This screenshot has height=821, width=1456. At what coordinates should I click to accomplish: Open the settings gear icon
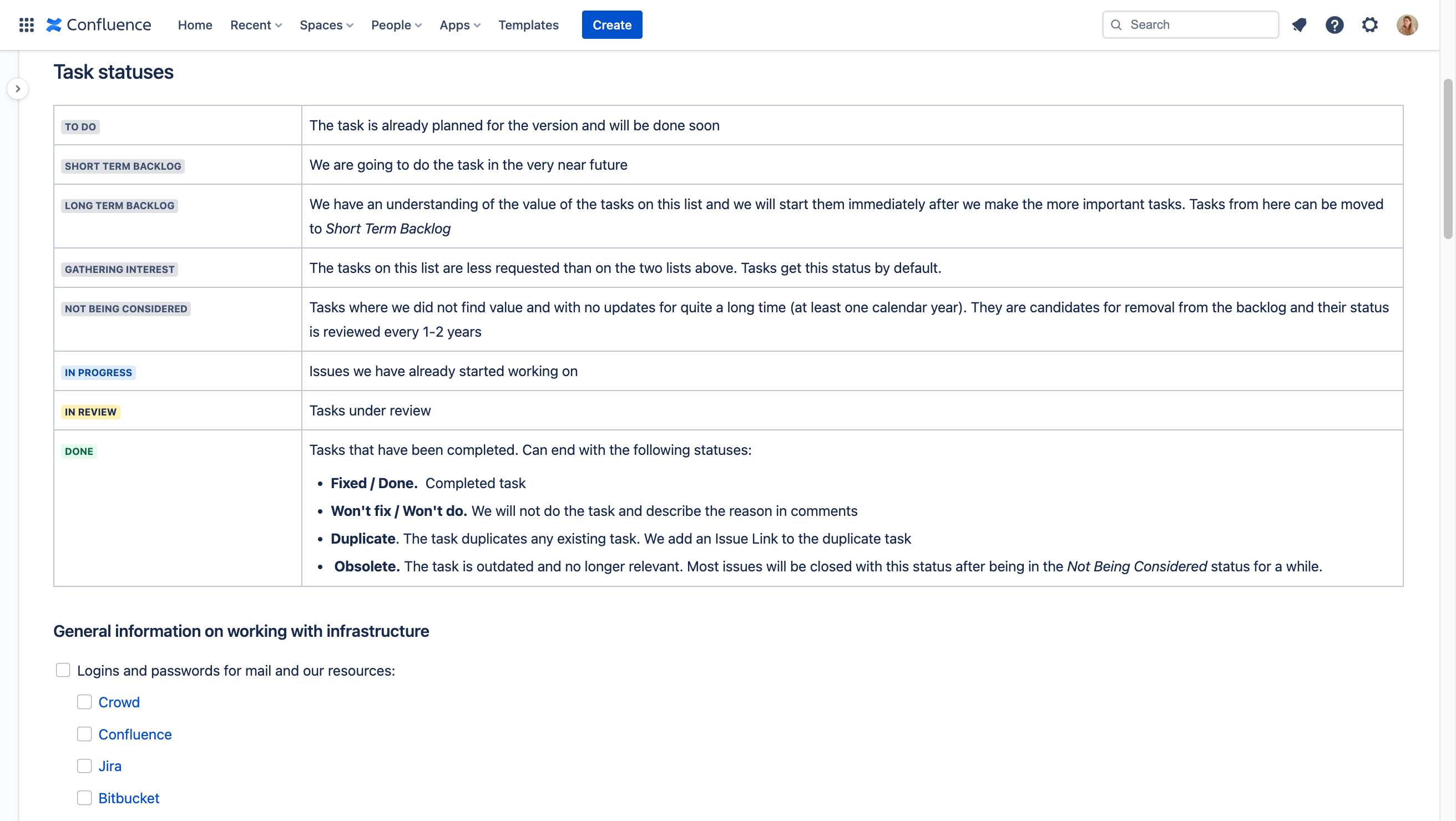[1371, 24]
